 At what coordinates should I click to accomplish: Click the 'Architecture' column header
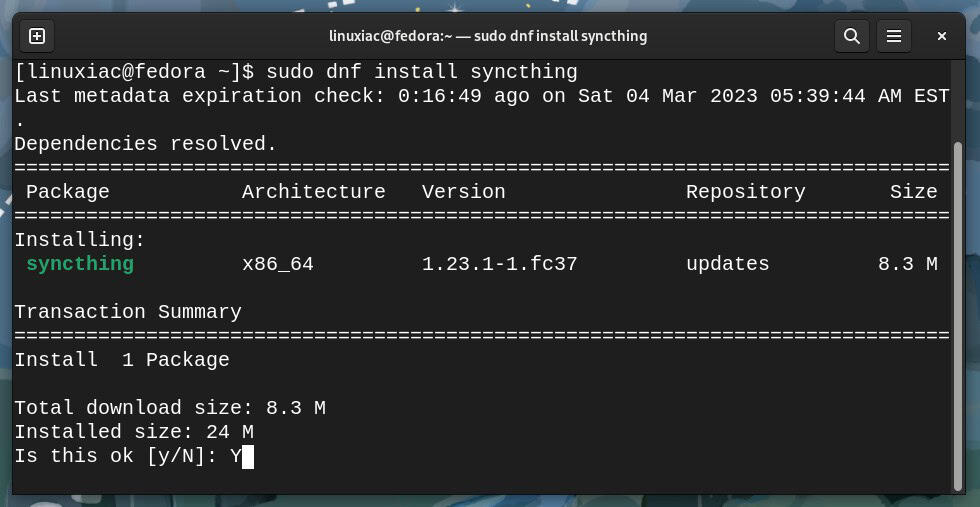click(x=314, y=192)
